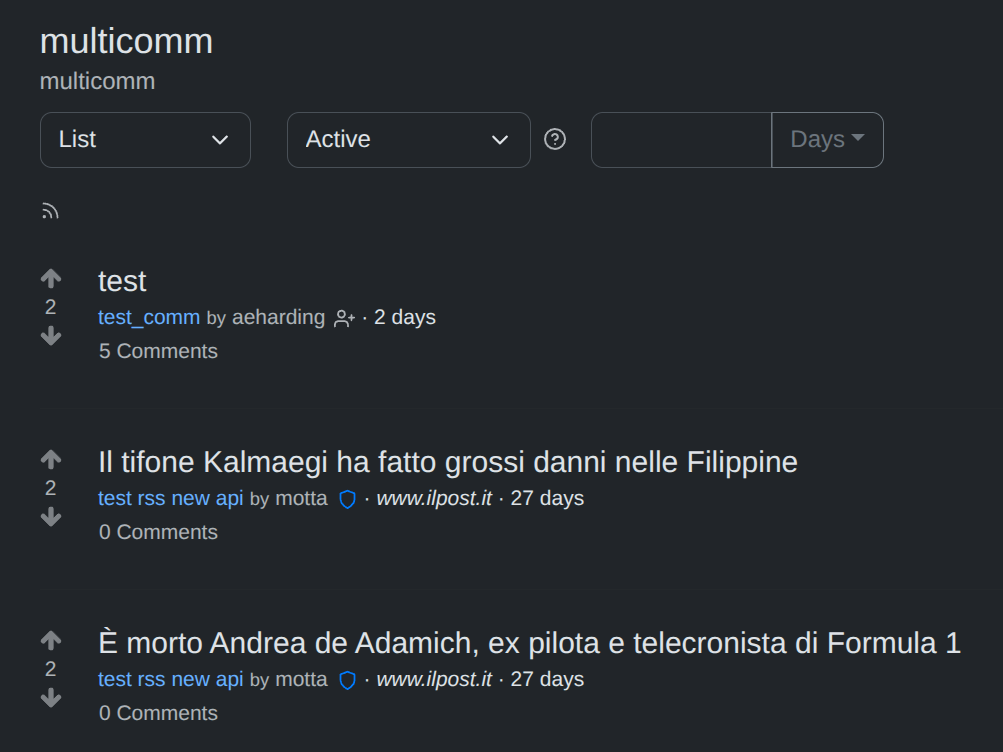Screen dimensions: 1003x752
Task: Open "Il tifone Kalmaegi" post title
Action: 447,462
